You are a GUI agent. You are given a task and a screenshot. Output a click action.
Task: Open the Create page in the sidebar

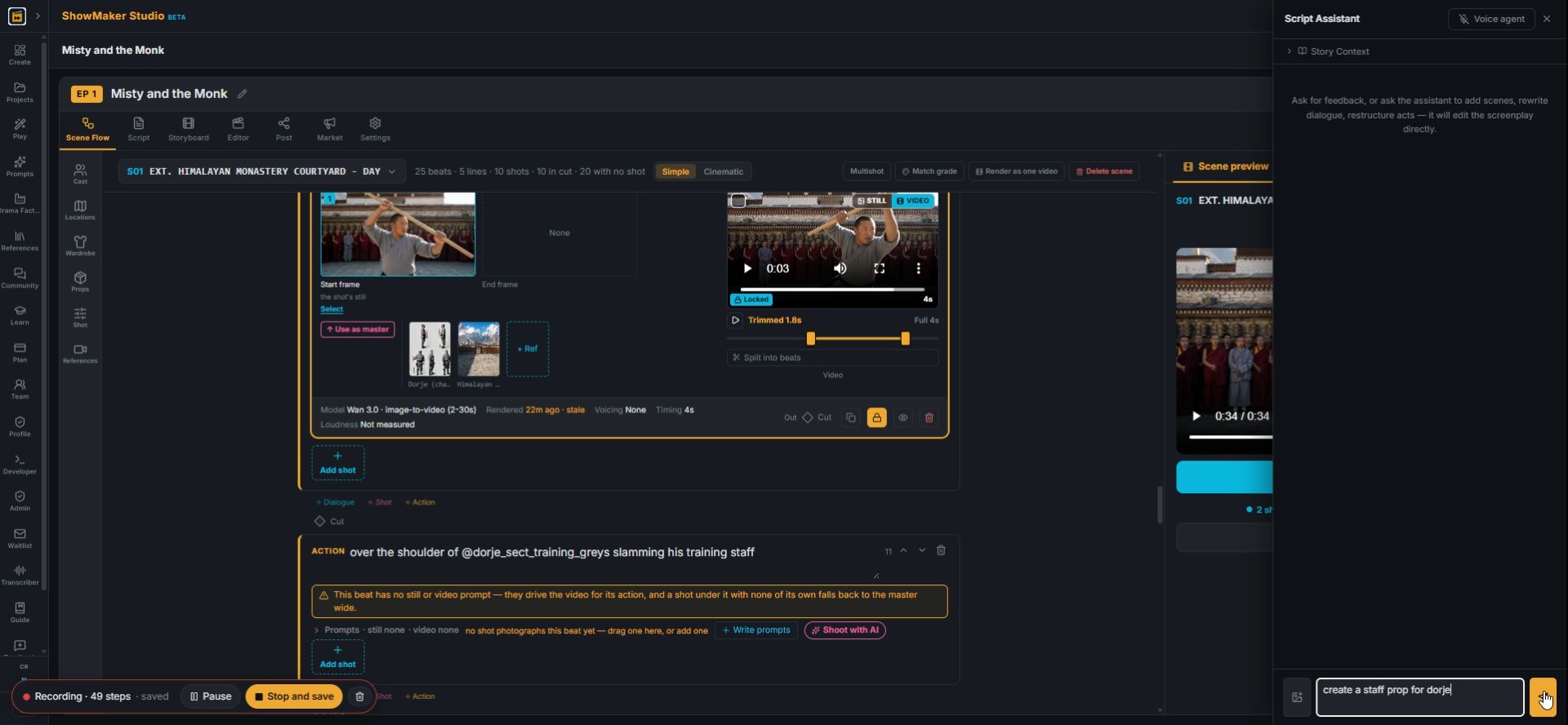pos(20,55)
